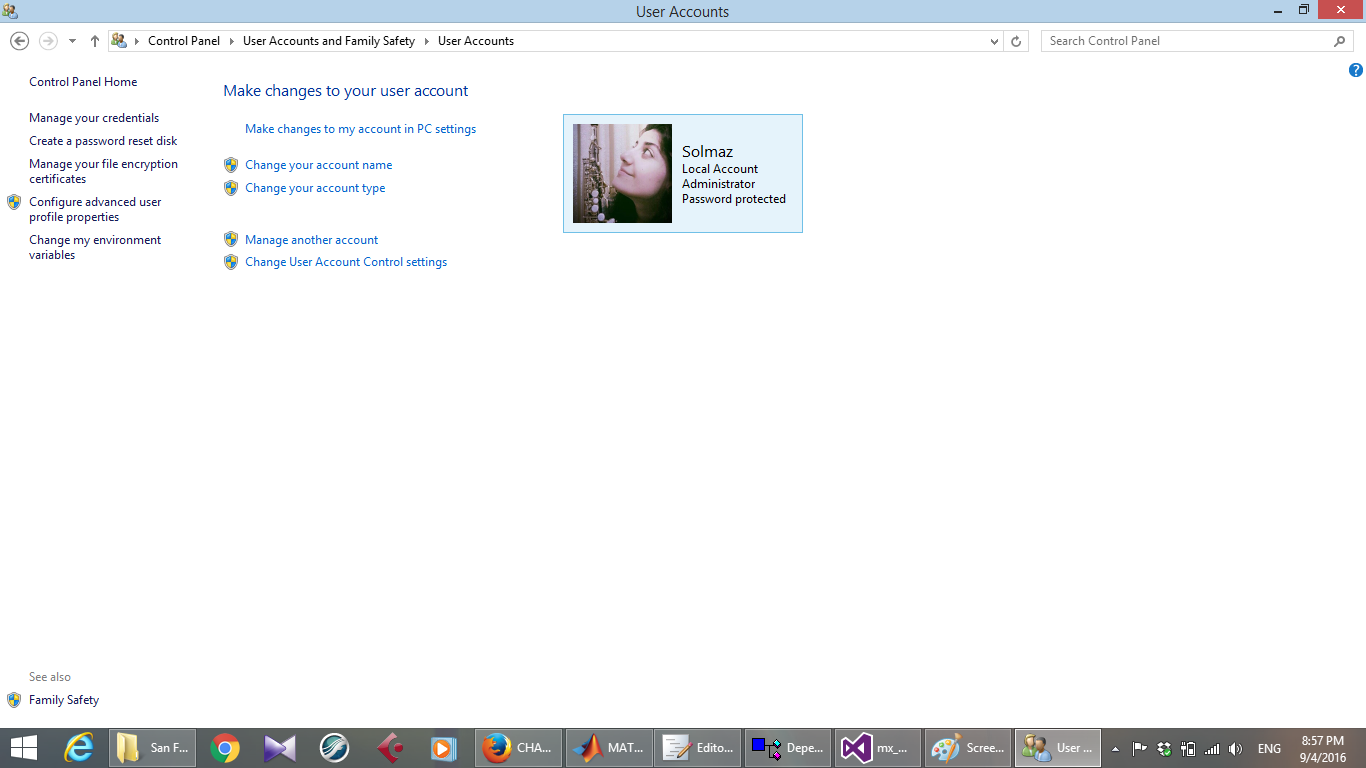Image resolution: width=1366 pixels, height=768 pixels.
Task: Click shield icon beside User Account Control settings
Action: coord(231,262)
